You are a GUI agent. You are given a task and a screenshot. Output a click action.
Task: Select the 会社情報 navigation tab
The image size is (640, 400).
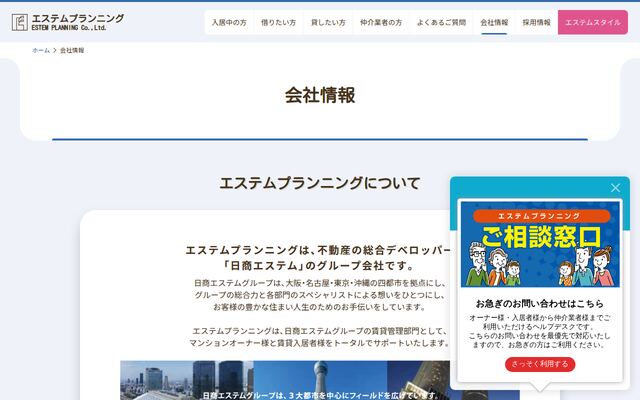pos(494,22)
